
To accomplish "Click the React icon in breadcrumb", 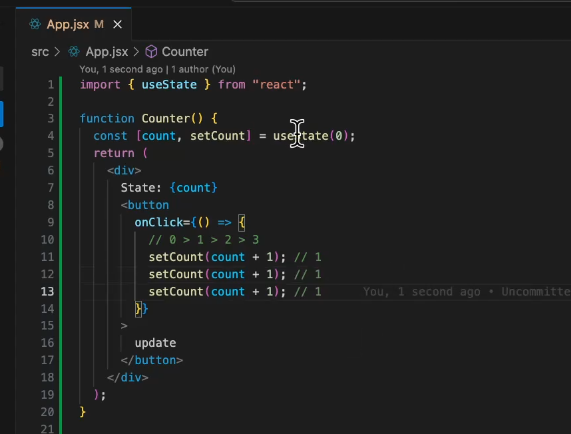I will pos(74,52).
